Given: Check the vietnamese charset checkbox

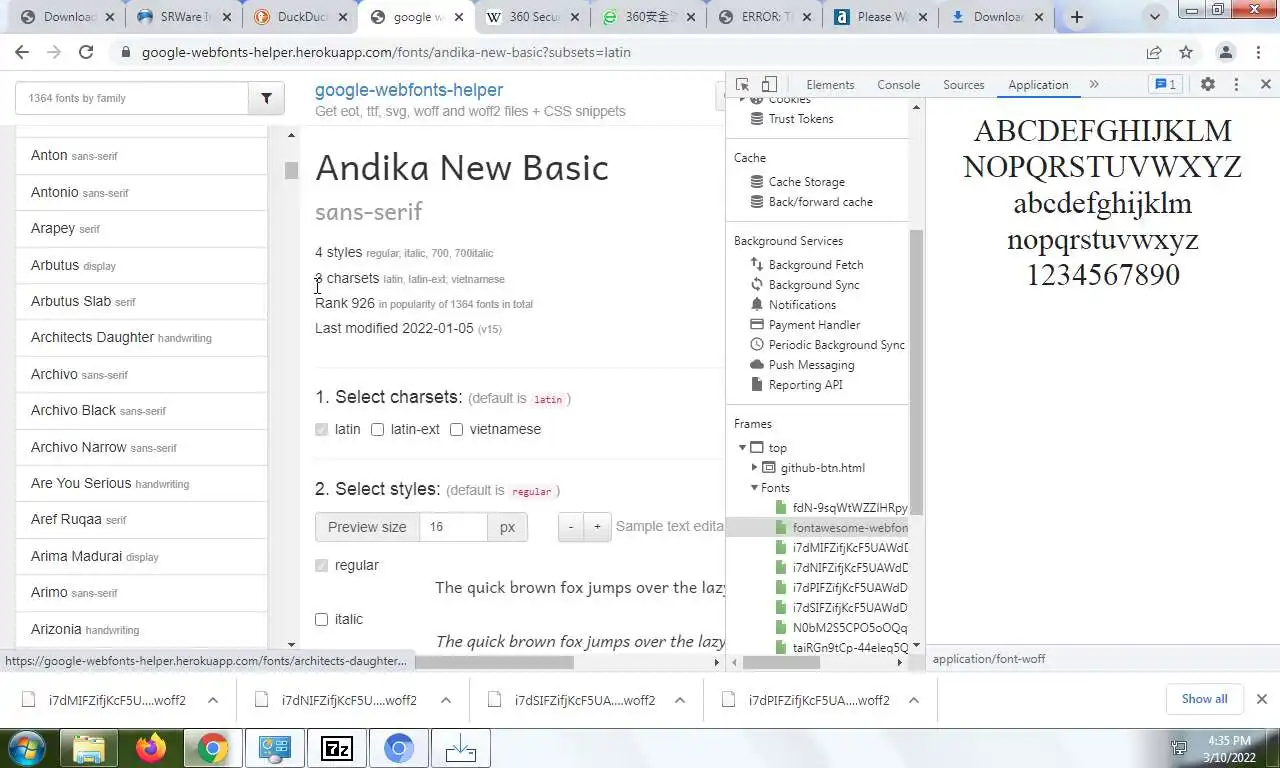Looking at the screenshot, I should (x=456, y=429).
